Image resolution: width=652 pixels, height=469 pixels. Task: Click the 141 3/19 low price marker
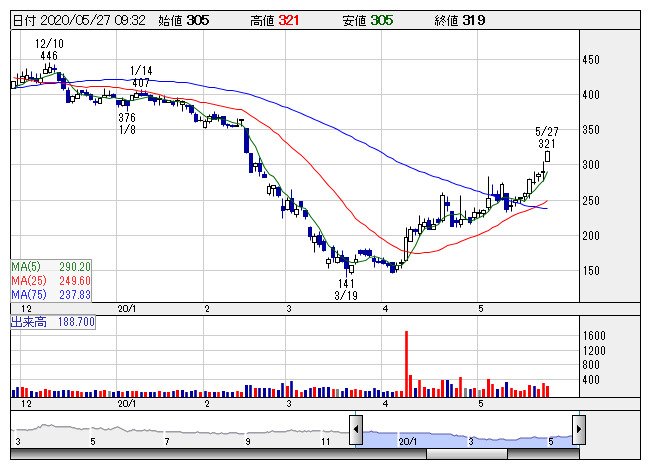346,290
